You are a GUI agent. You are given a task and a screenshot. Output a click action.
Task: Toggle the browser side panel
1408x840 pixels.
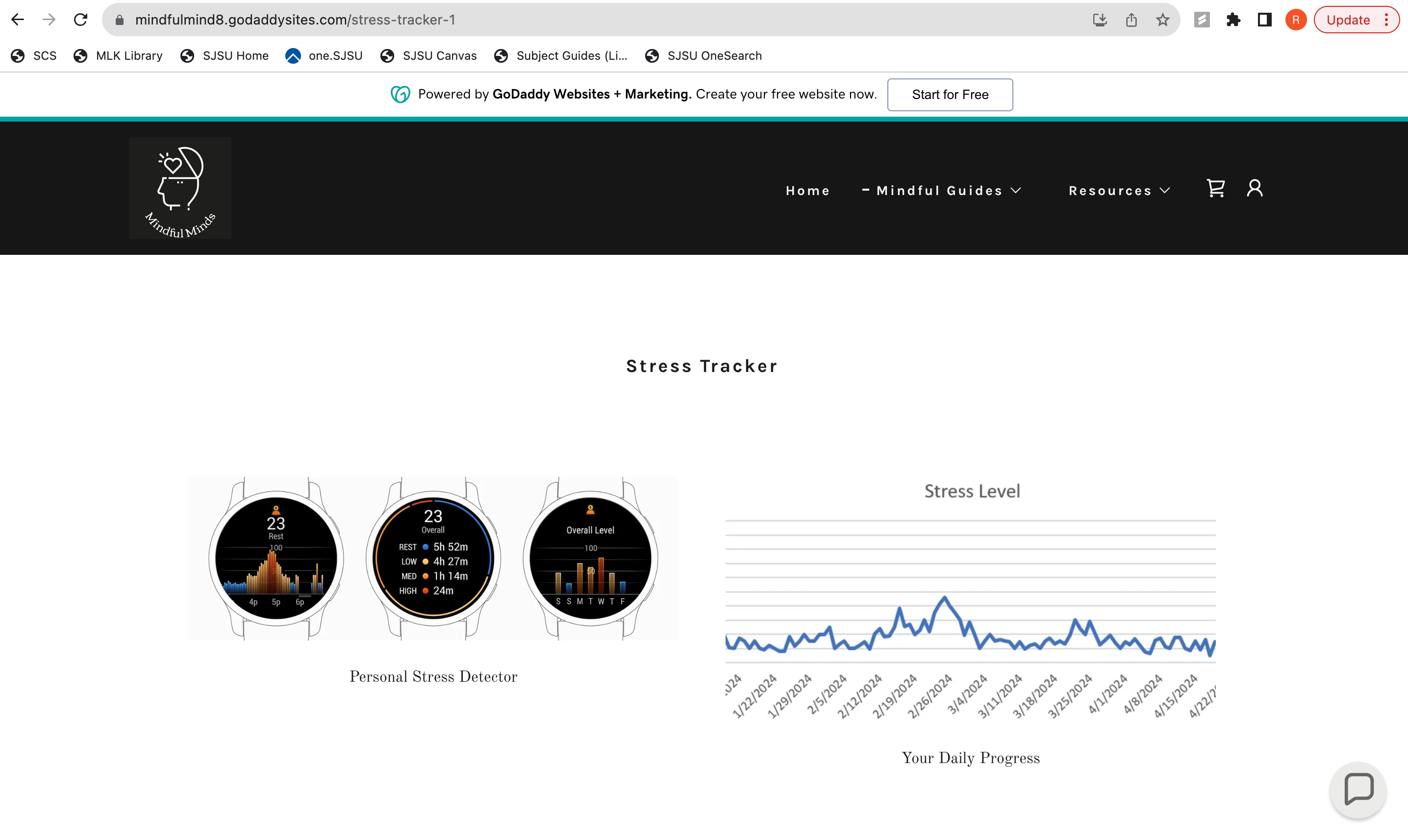[x=1265, y=20]
